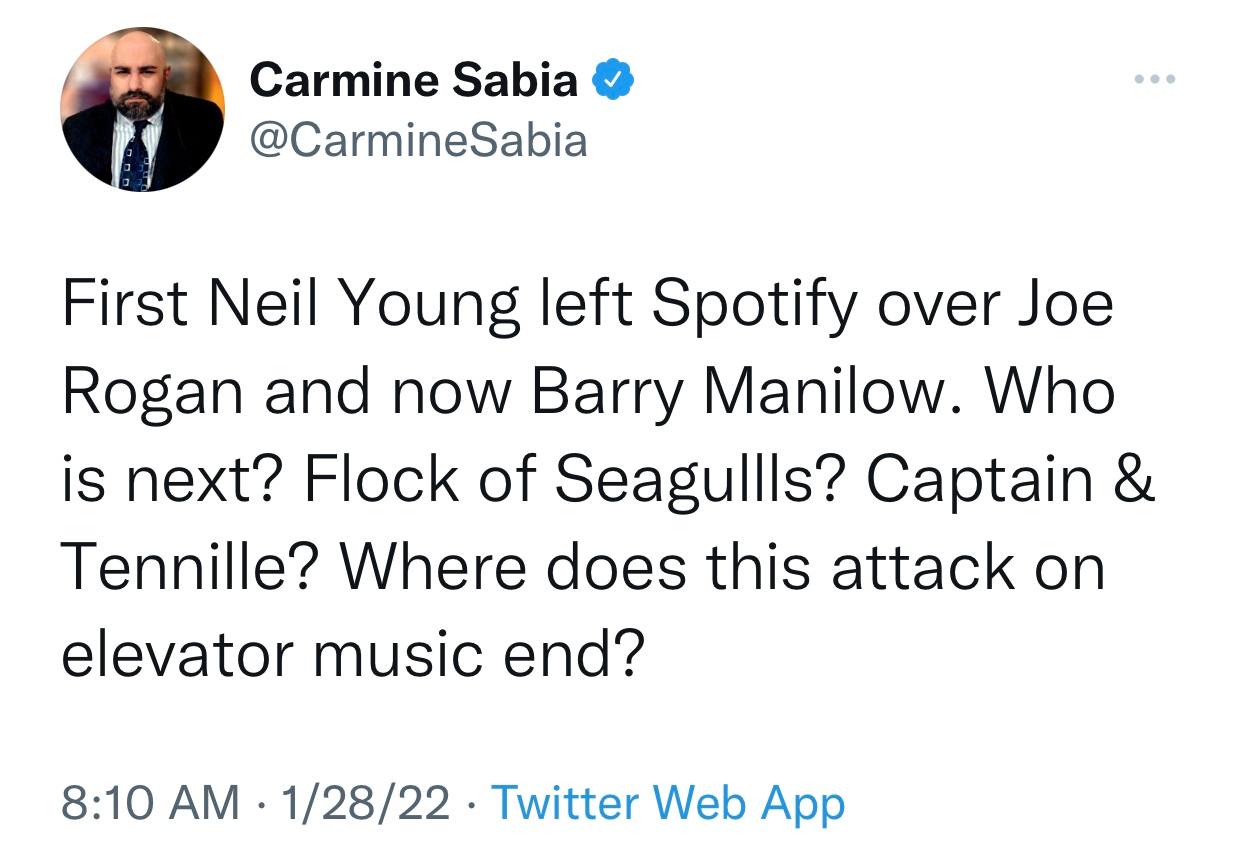Click the display name Carmine Sabia
1242x857 pixels.
click(413, 80)
